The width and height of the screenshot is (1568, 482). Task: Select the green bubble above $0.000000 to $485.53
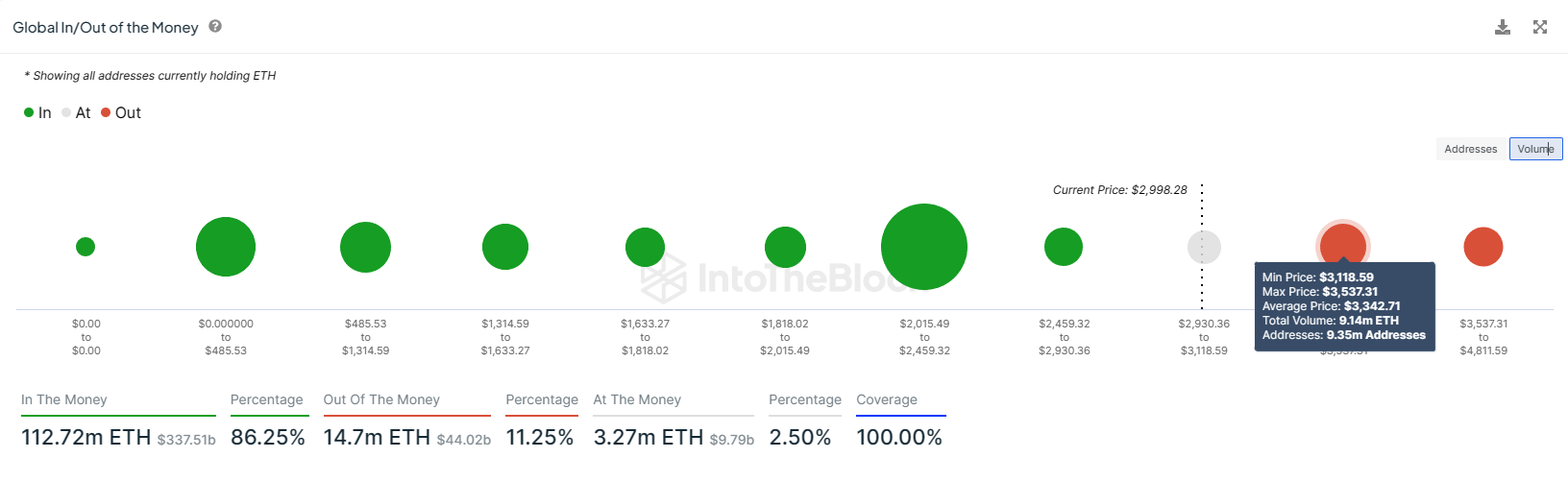226,247
